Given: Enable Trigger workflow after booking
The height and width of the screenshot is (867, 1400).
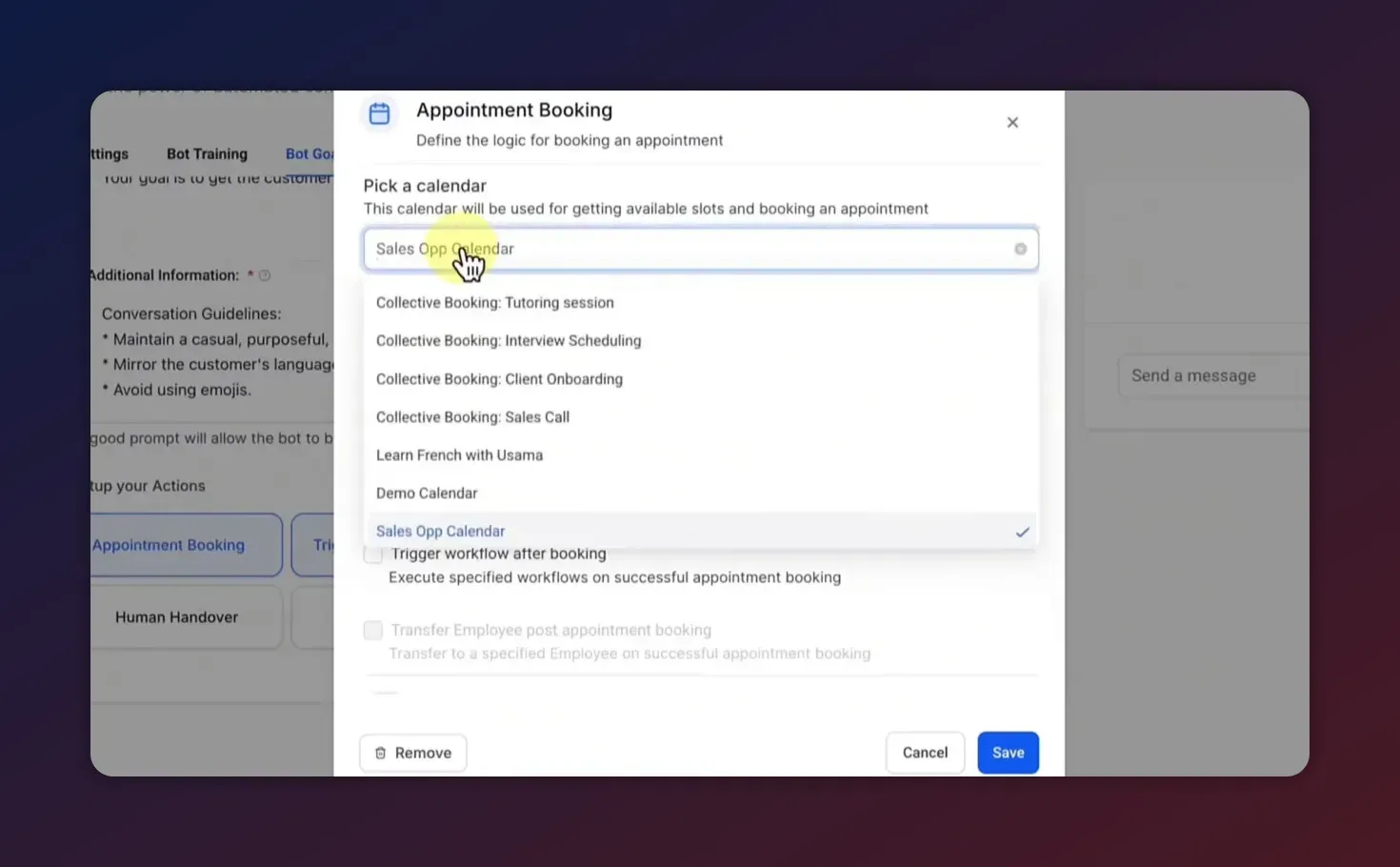Looking at the screenshot, I should coord(372,554).
